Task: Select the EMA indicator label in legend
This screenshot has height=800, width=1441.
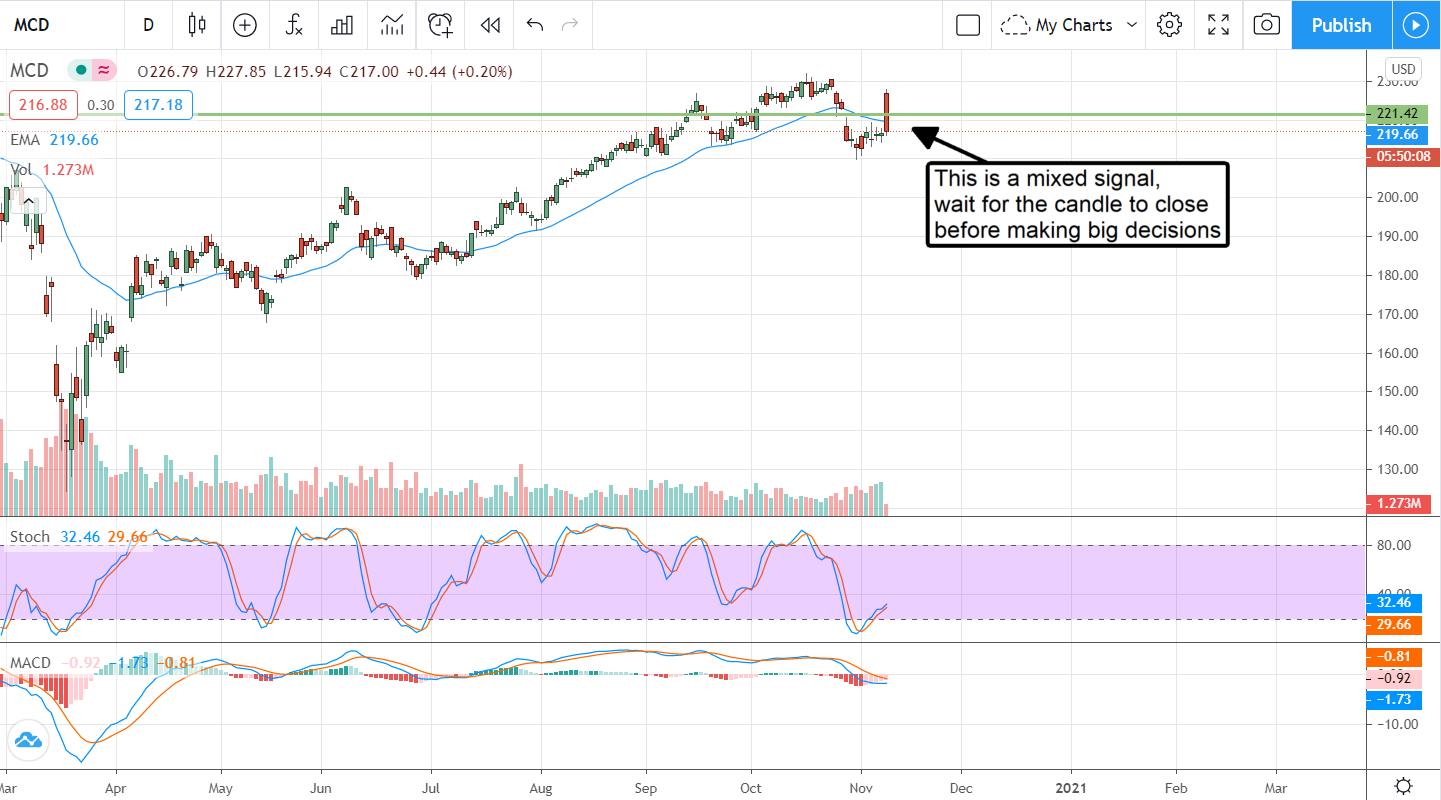Action: pos(25,140)
